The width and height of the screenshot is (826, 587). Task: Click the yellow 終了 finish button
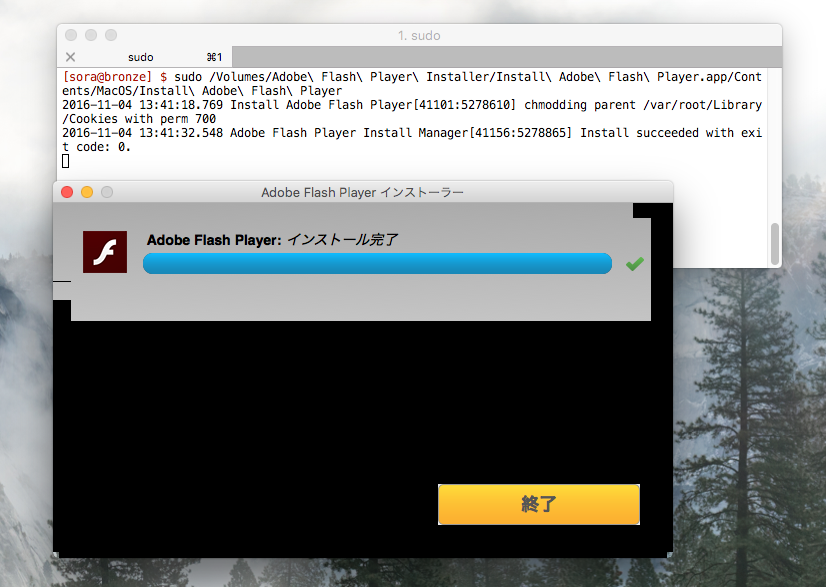pyautogui.click(x=538, y=504)
